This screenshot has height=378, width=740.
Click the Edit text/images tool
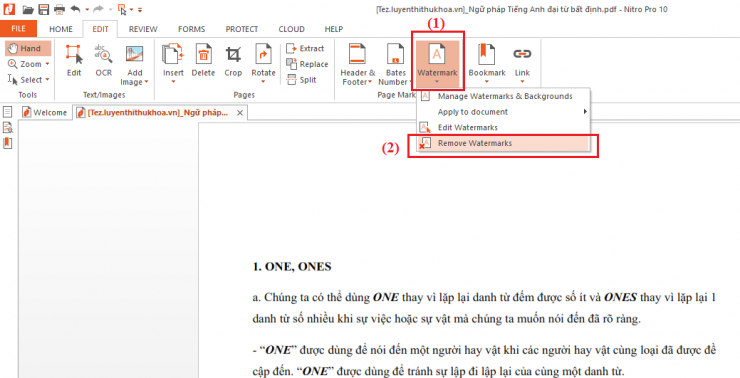point(74,60)
